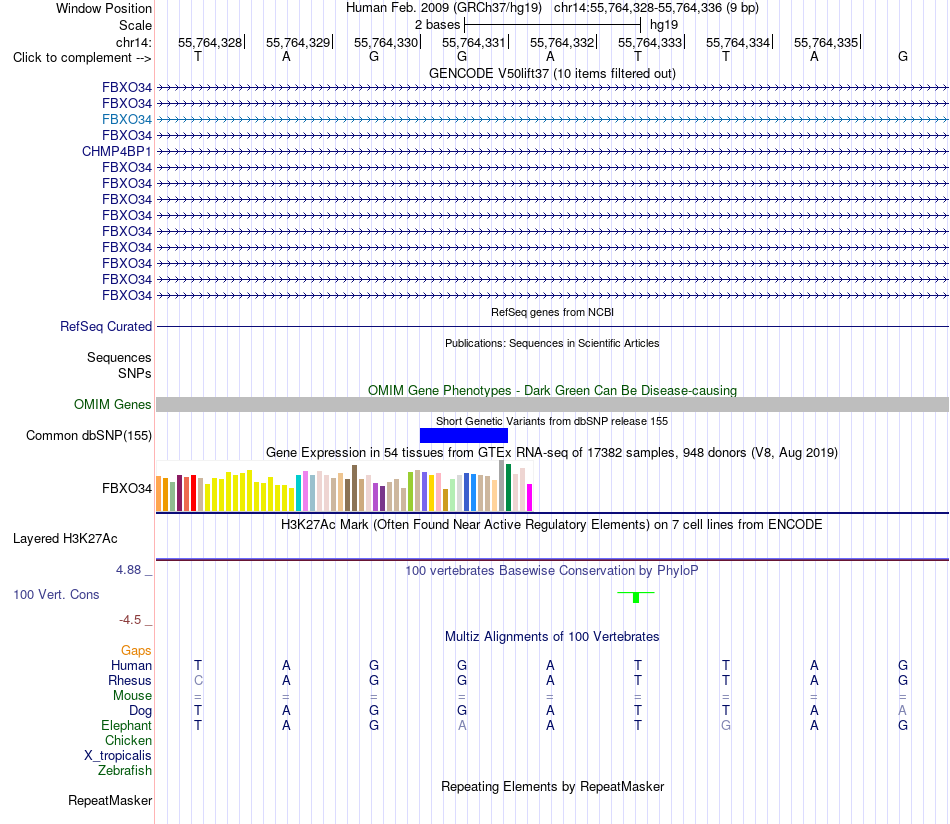The image size is (950, 824).
Task: Click the green PhyloP conservation bar
Action: (636, 597)
